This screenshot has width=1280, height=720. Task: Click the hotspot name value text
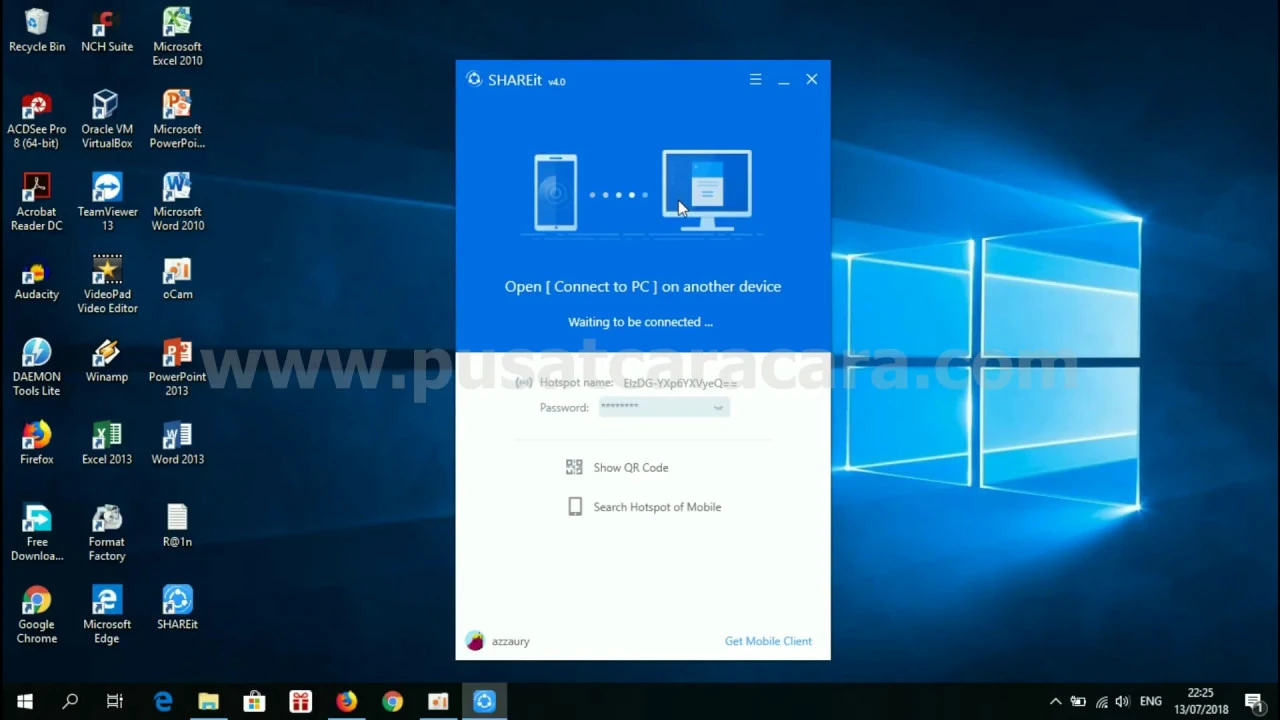pos(680,383)
